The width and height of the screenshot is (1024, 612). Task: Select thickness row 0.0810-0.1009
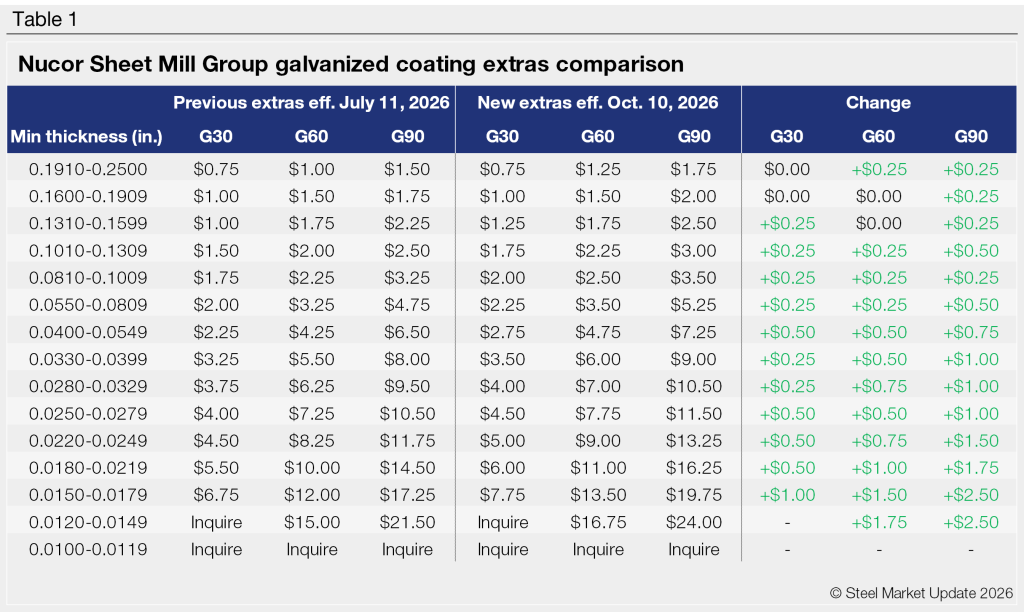(512, 278)
